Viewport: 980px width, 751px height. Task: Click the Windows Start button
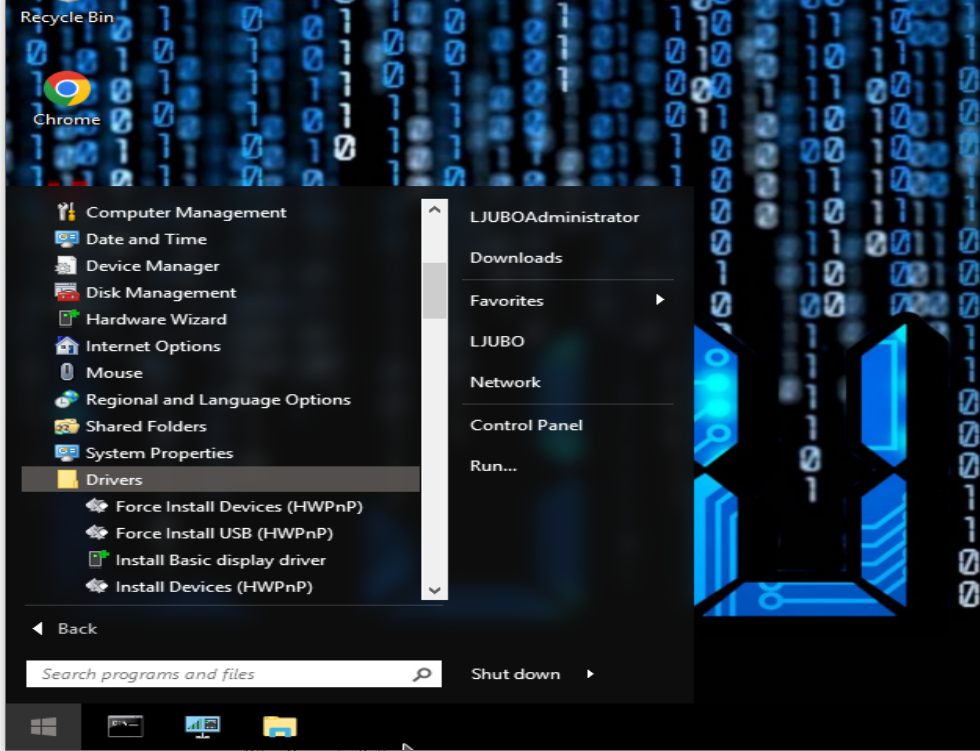[43, 727]
